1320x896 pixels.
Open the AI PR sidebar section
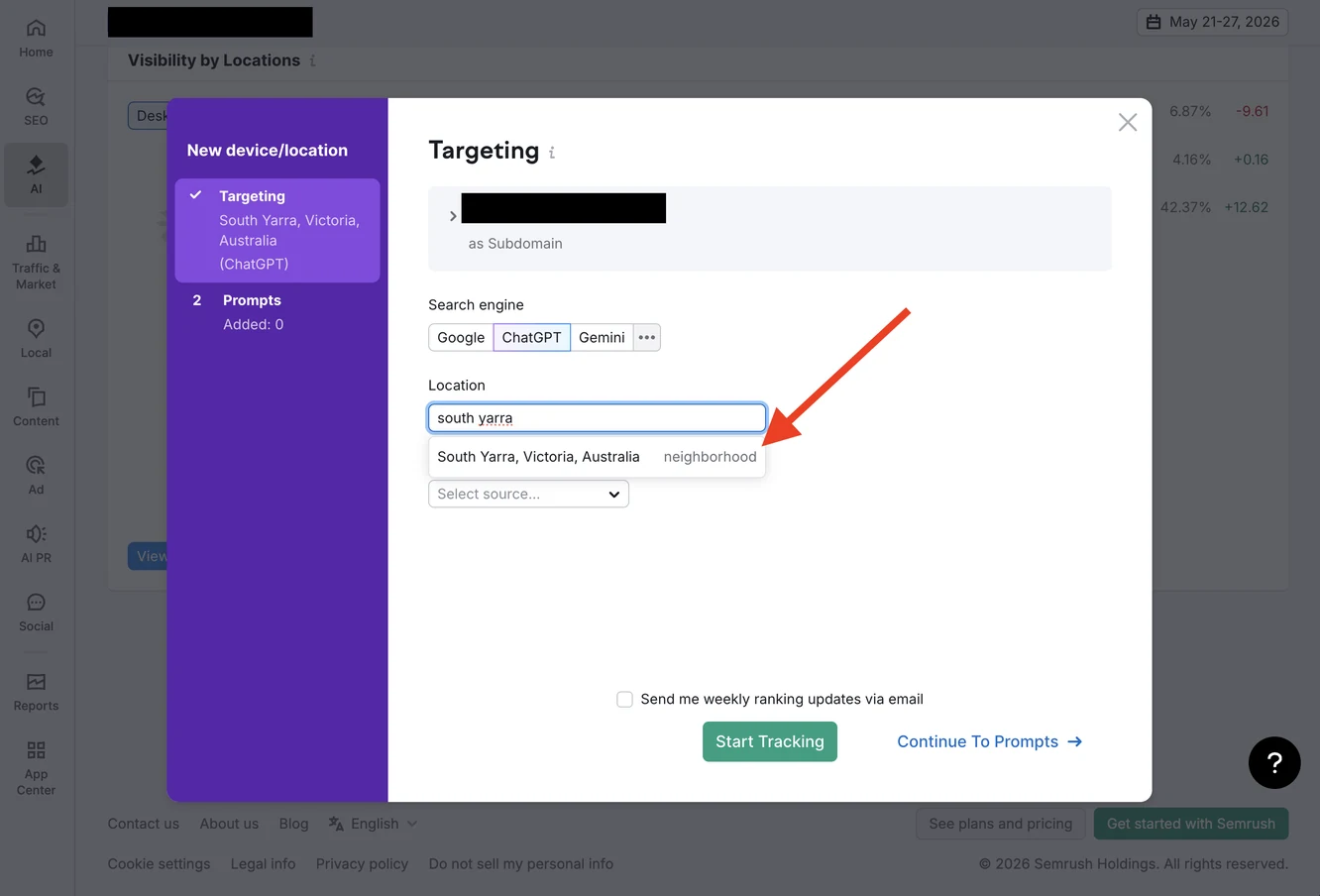(36, 544)
